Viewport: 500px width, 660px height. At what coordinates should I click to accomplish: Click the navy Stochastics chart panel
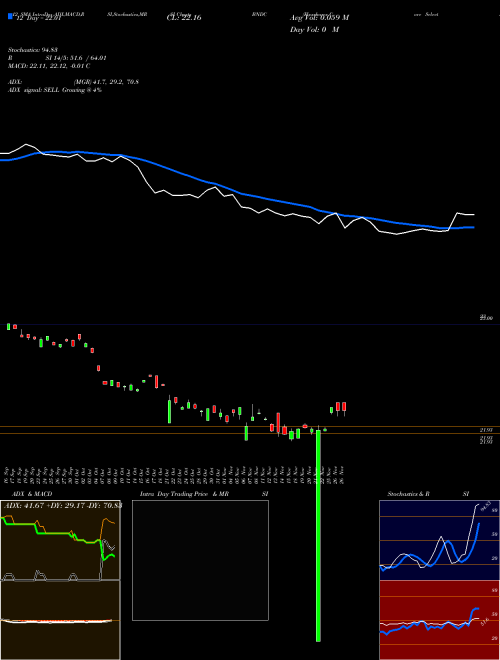tap(439, 540)
